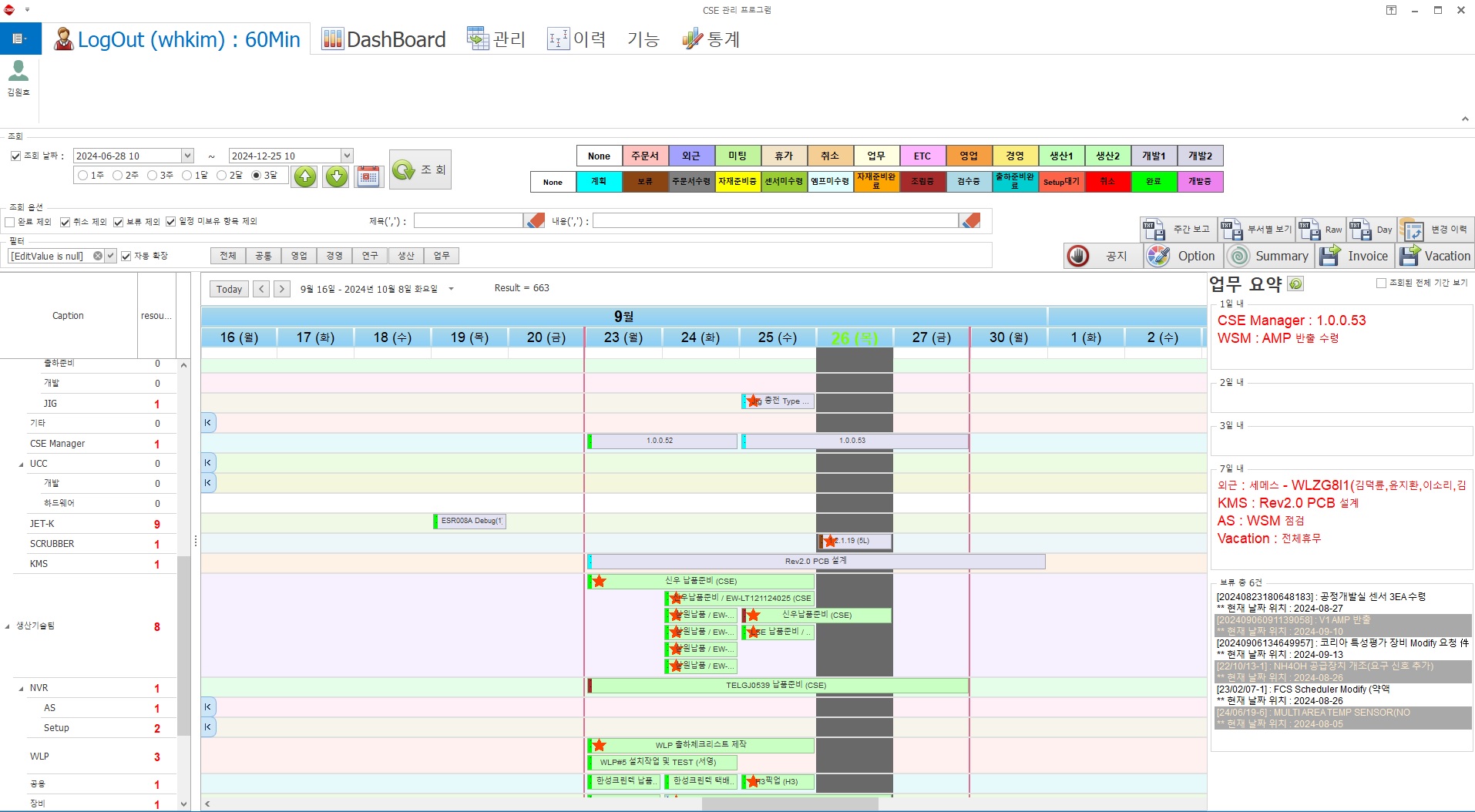Image resolution: width=1475 pixels, height=812 pixels.
Task: Toggle the 자동 확장 checkbox
Action: (126, 256)
